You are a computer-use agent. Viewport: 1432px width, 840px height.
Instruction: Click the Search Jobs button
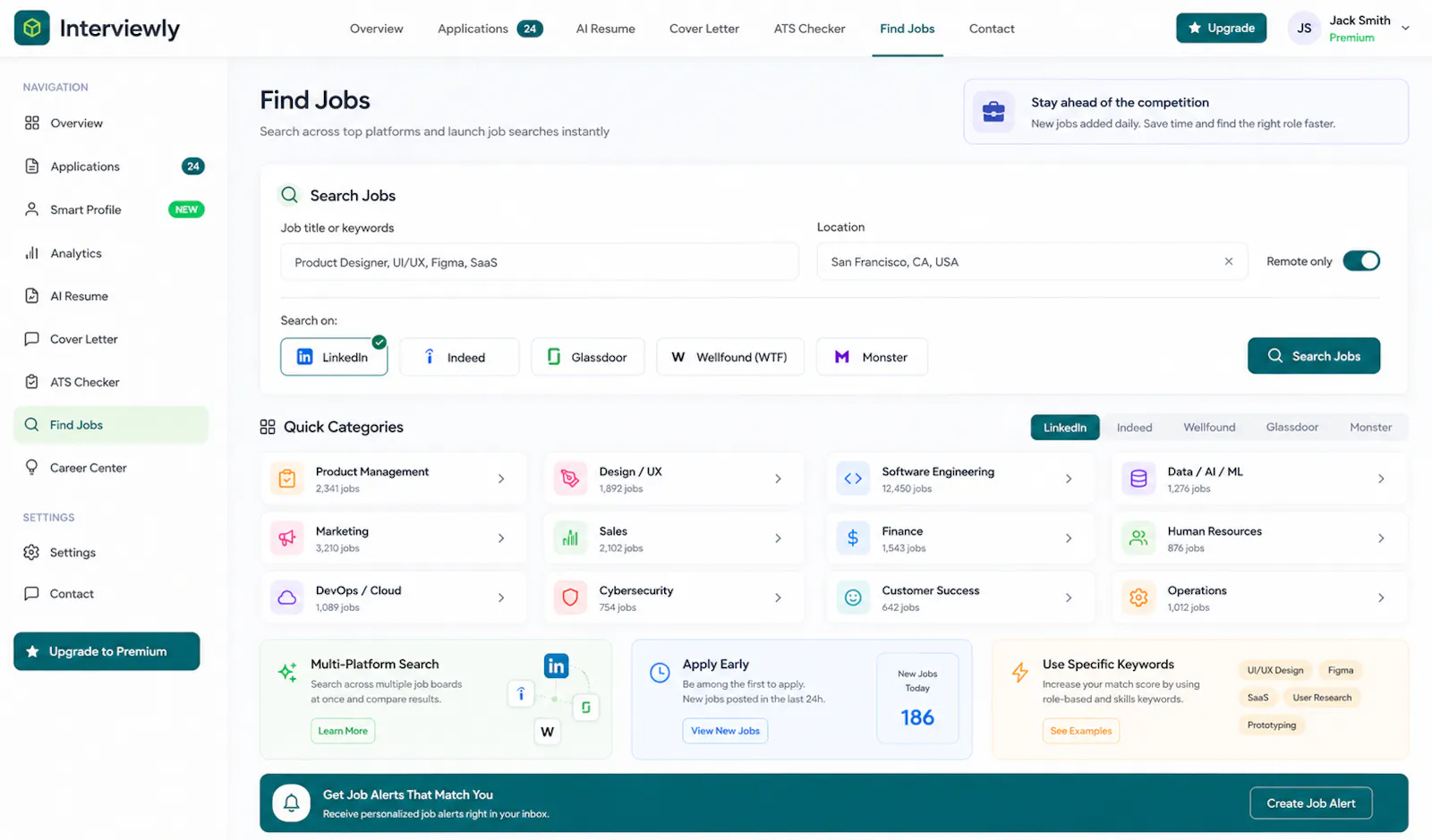(x=1314, y=356)
